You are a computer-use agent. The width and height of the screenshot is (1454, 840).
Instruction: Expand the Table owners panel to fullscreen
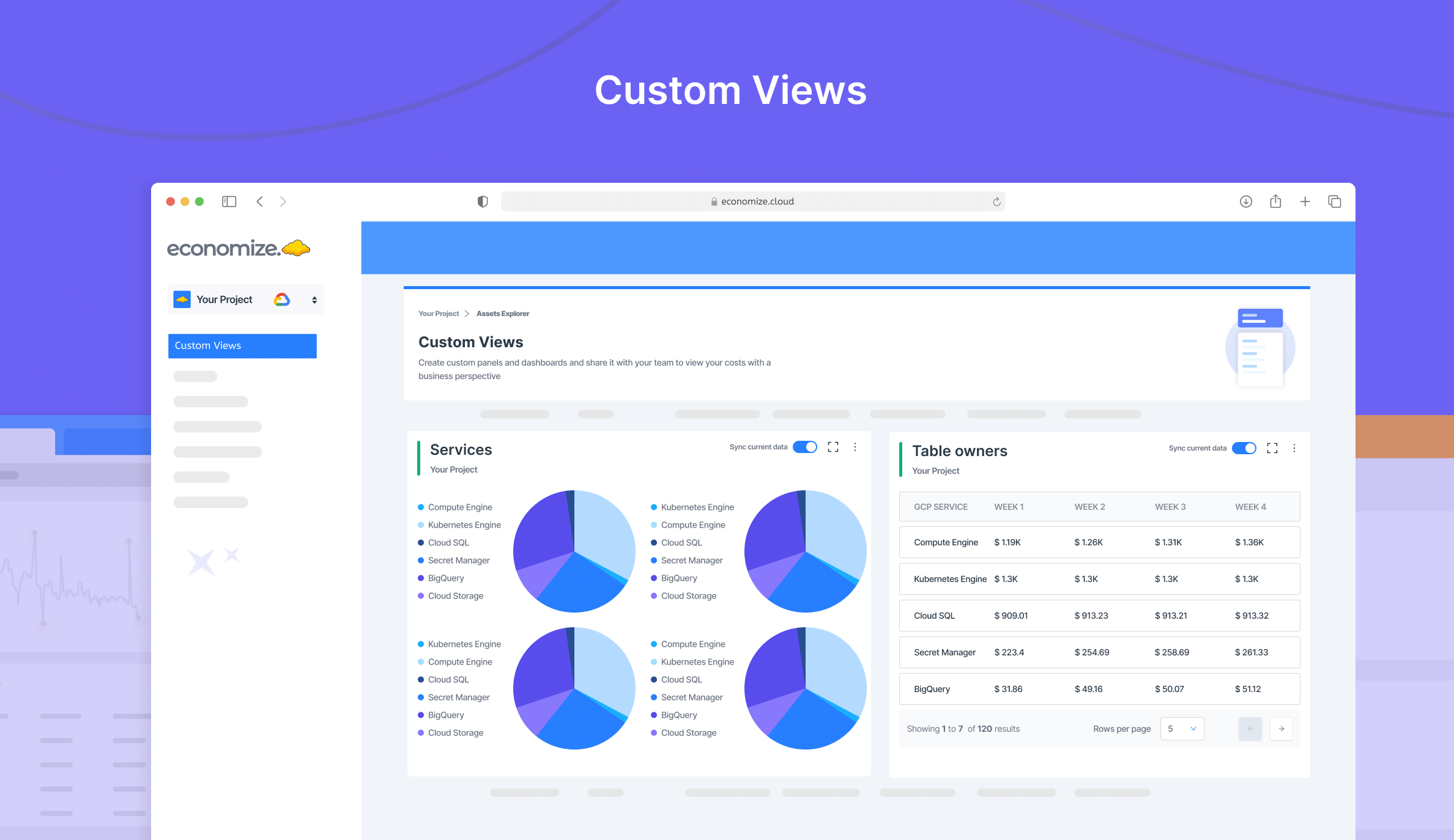tap(1272, 448)
